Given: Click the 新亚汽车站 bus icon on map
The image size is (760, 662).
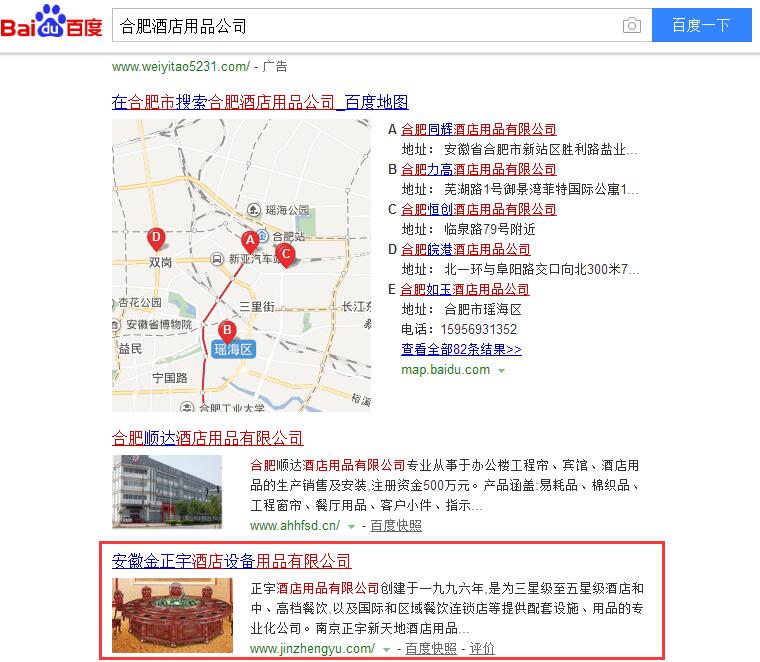Looking at the screenshot, I should coord(217,259).
